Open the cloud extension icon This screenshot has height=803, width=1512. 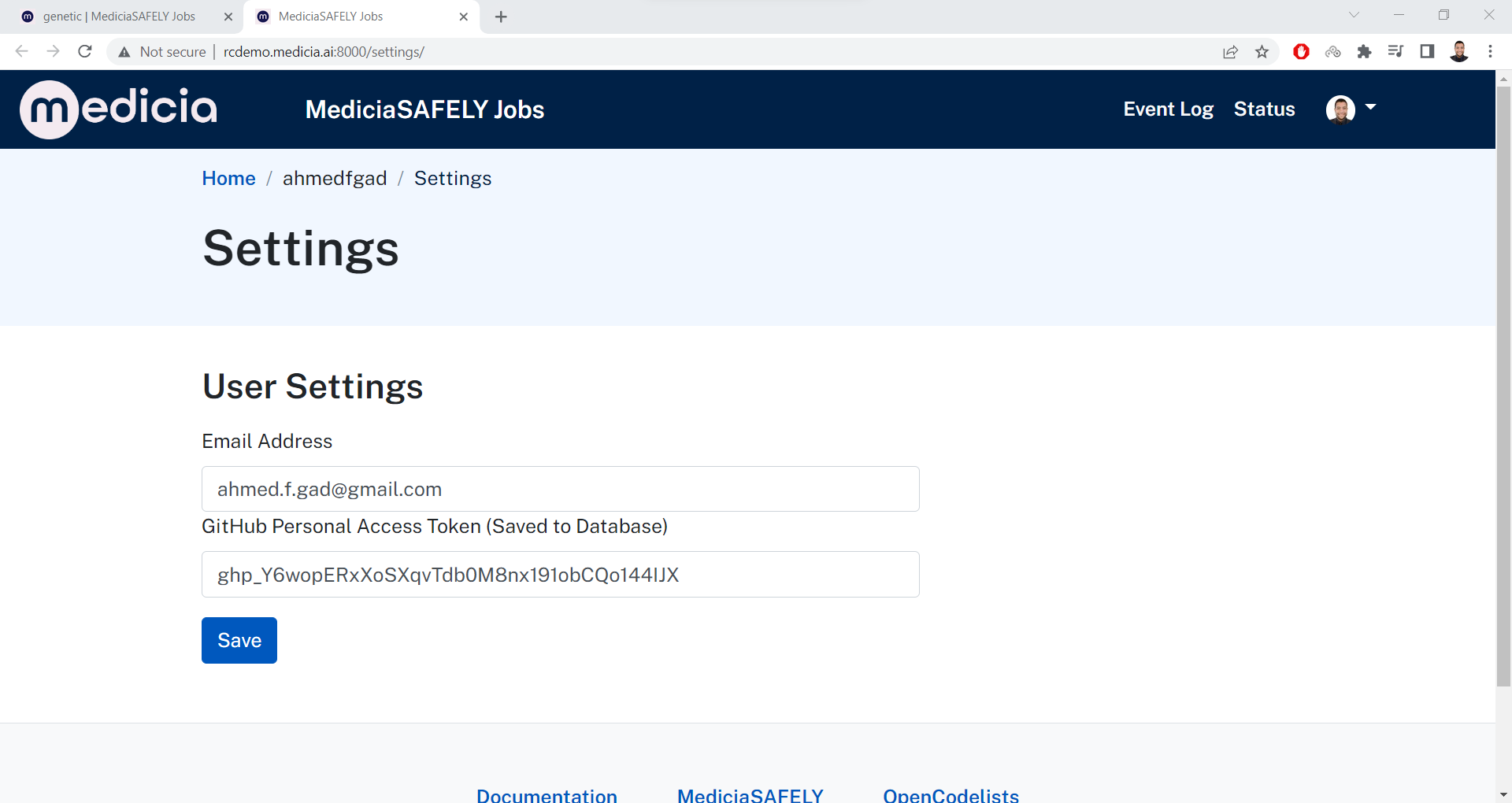pos(1332,52)
